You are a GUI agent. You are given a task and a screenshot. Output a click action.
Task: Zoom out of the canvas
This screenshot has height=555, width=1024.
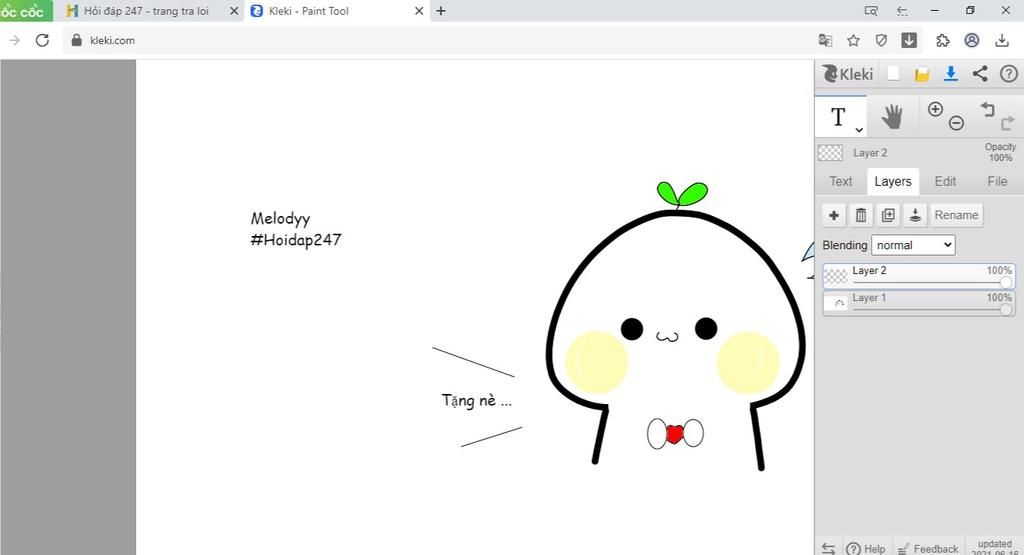click(956, 123)
